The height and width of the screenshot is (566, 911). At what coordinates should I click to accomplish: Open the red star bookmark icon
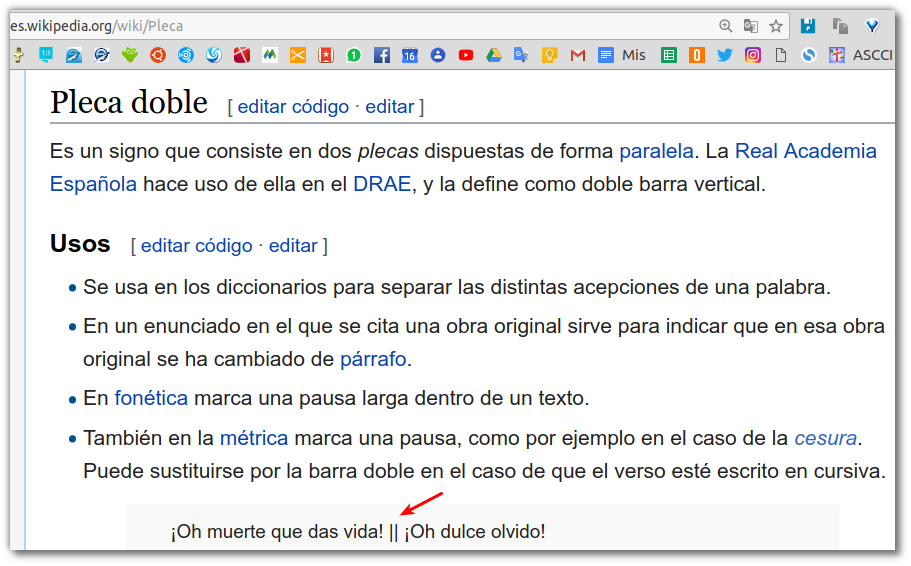tap(325, 55)
